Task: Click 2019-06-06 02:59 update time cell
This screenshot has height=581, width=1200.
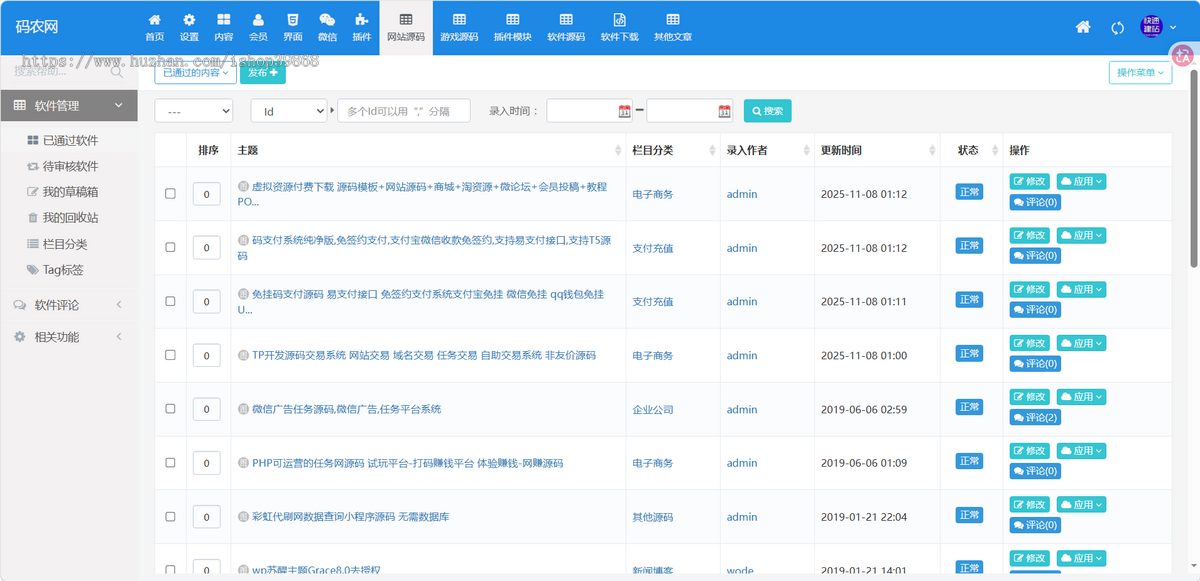Action: click(x=864, y=409)
